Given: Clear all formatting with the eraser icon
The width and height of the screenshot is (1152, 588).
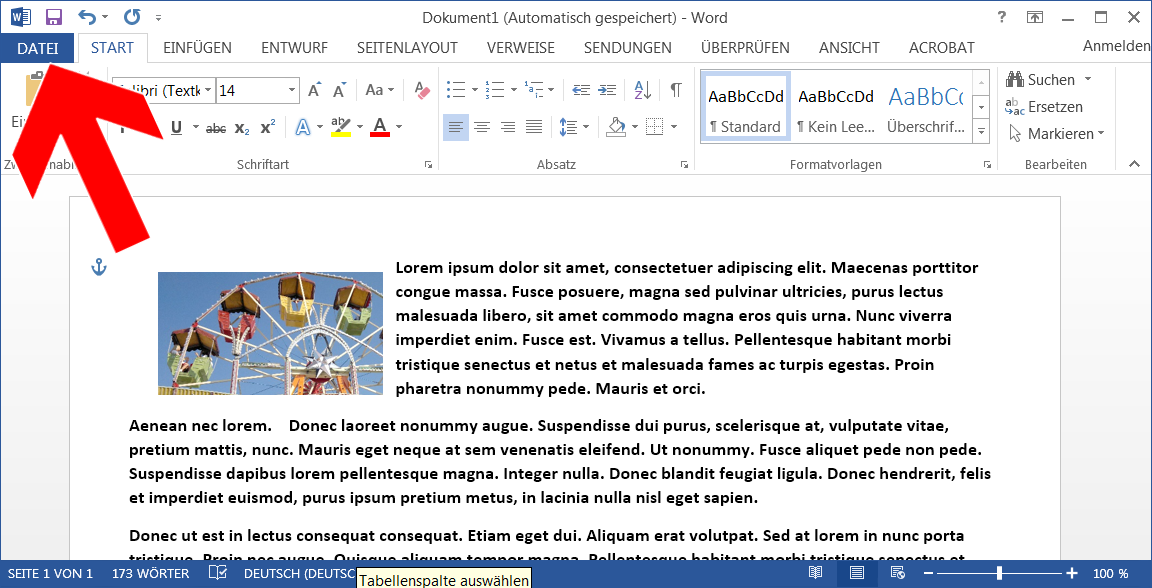Looking at the screenshot, I should (x=422, y=90).
